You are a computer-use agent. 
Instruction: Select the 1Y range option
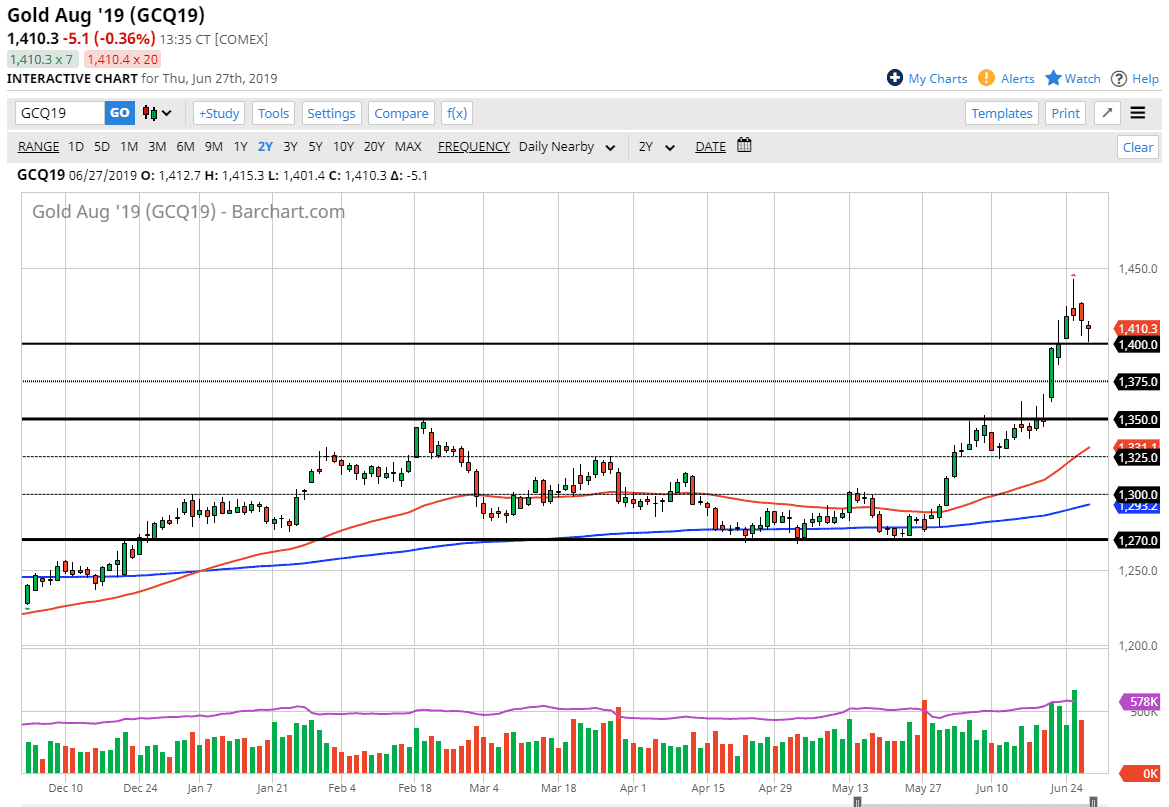click(x=240, y=147)
